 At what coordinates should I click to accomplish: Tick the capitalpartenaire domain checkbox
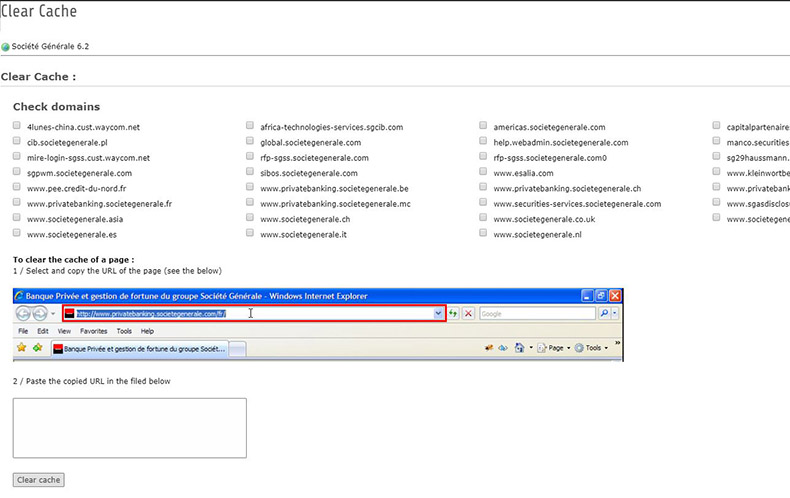(716, 126)
